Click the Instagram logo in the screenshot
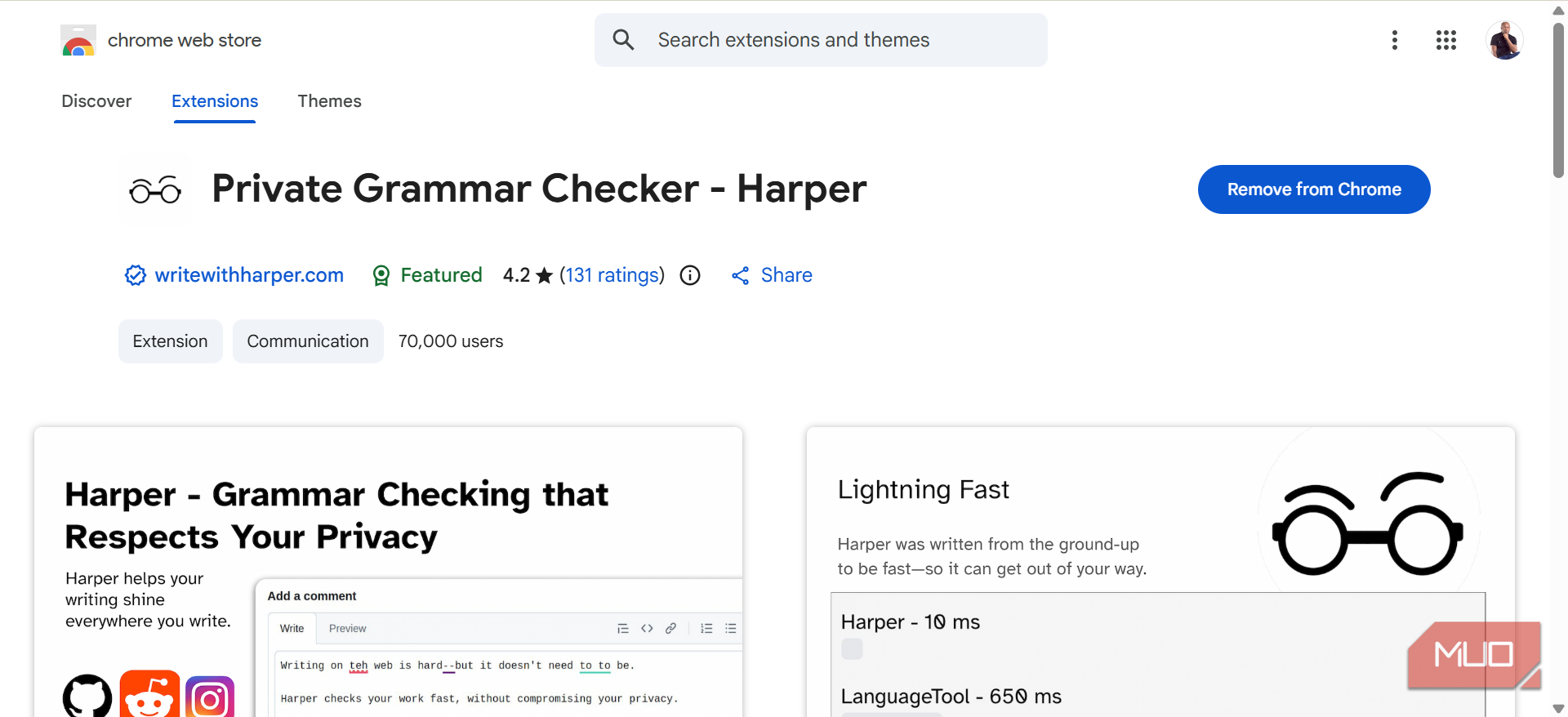The width and height of the screenshot is (1568, 717). 210,697
